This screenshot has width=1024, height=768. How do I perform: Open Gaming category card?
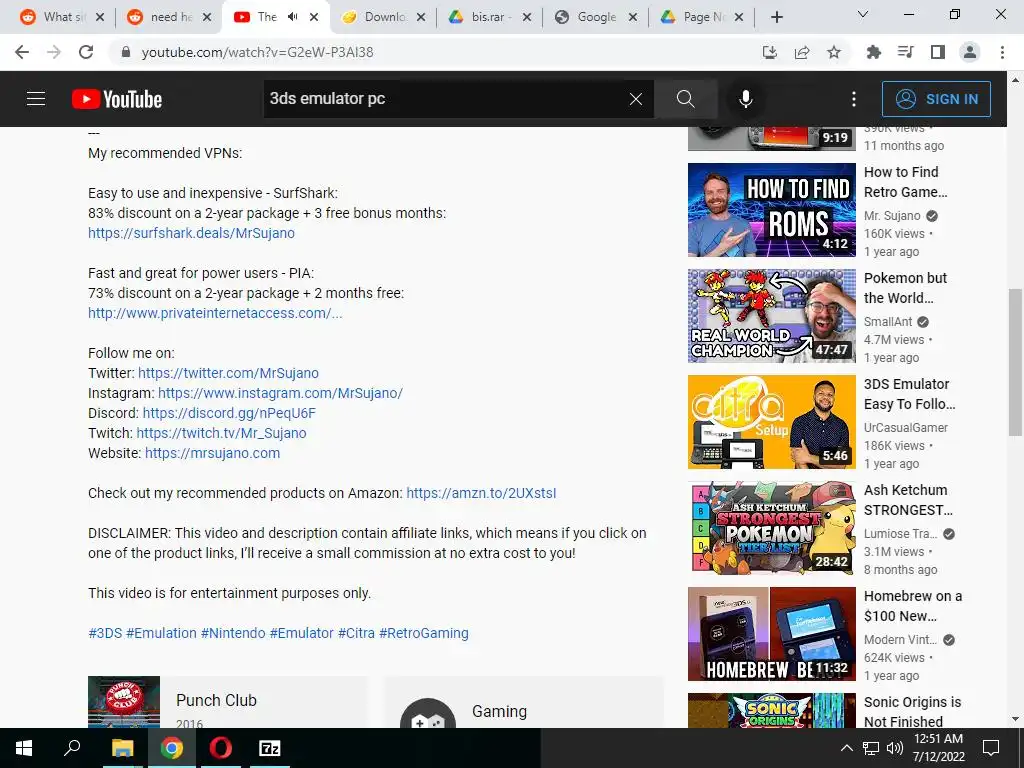point(524,704)
